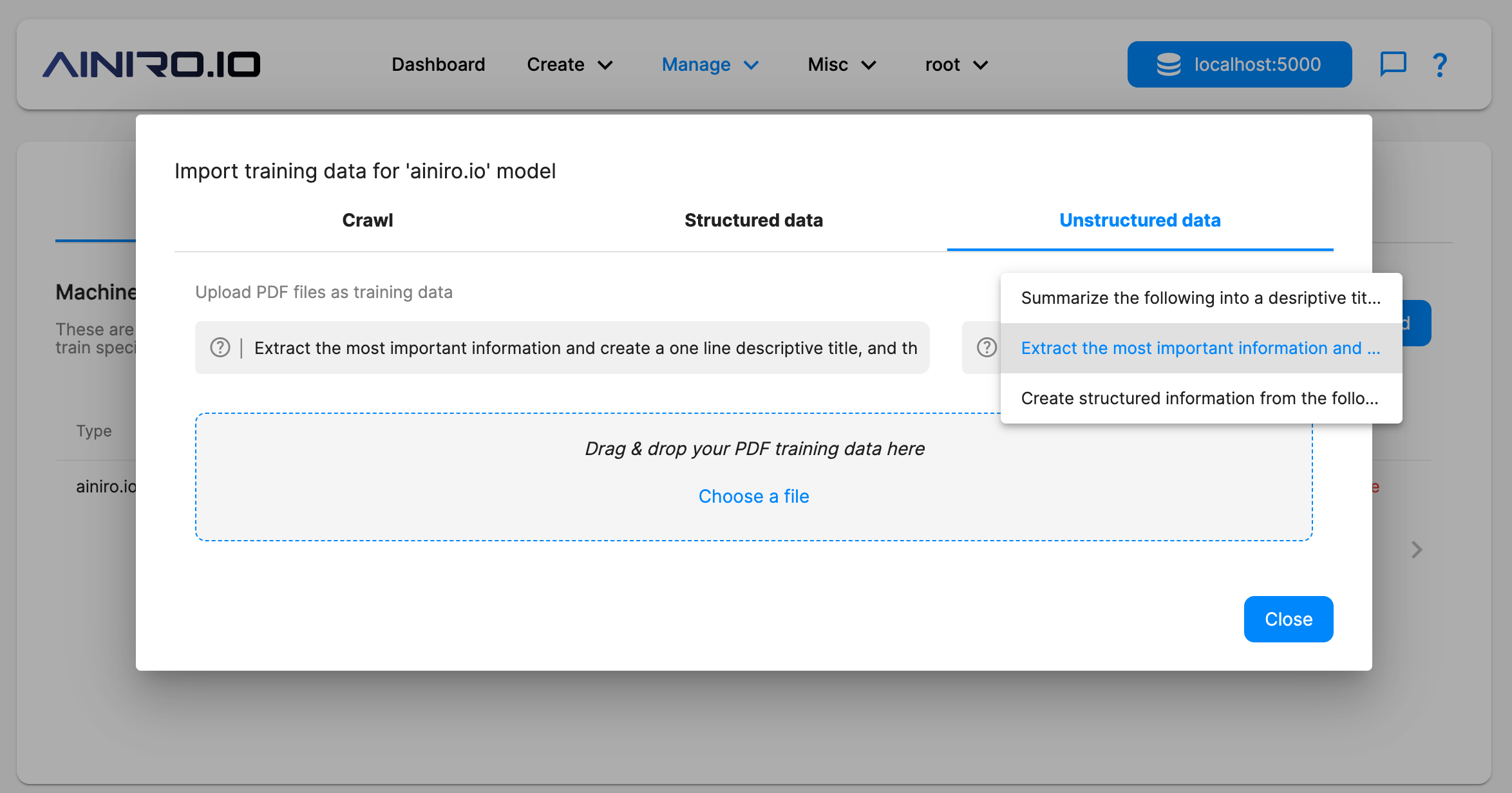Click the help icon on the second prompt field

986,348
